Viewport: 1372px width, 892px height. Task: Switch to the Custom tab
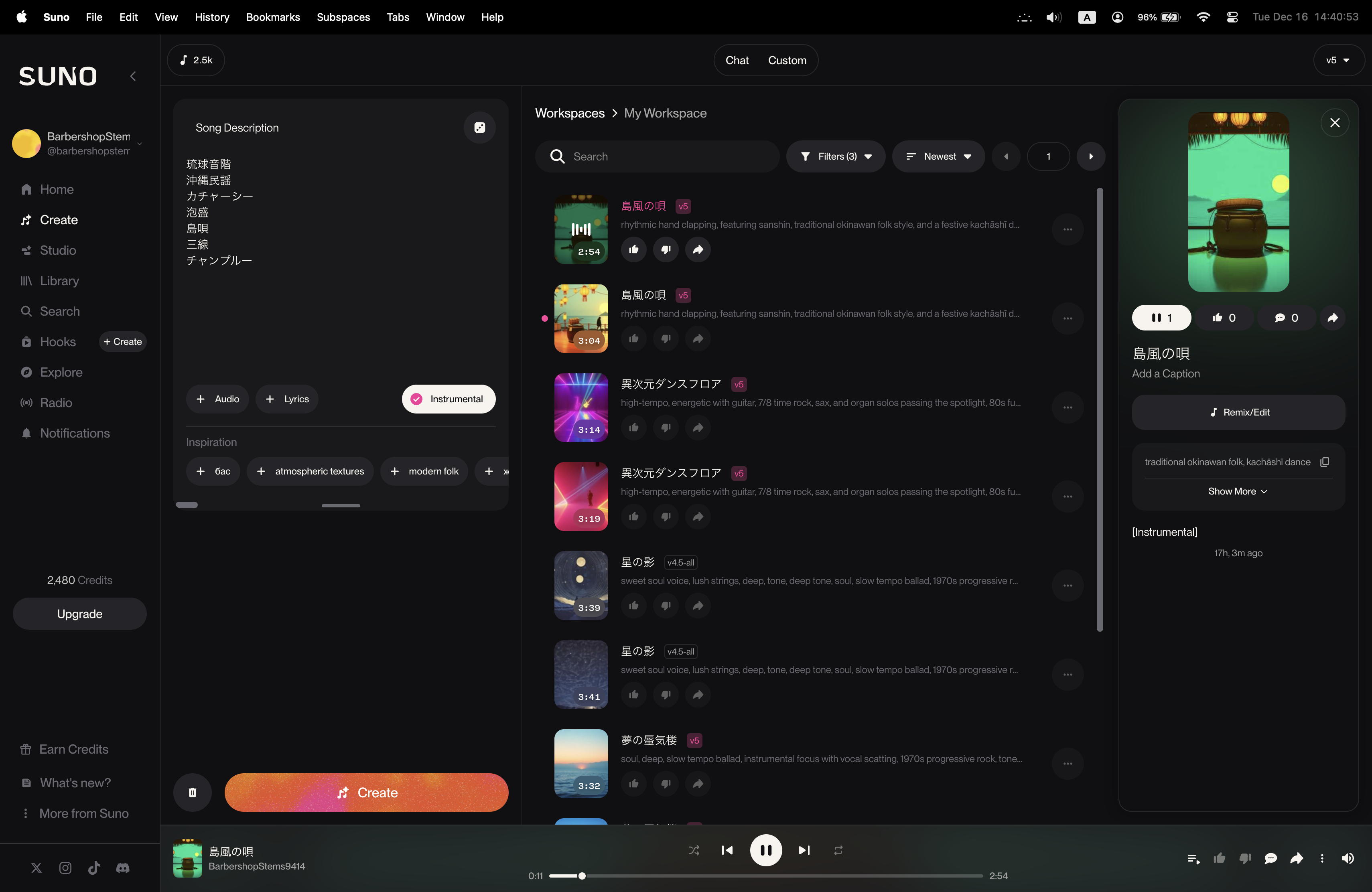point(787,61)
